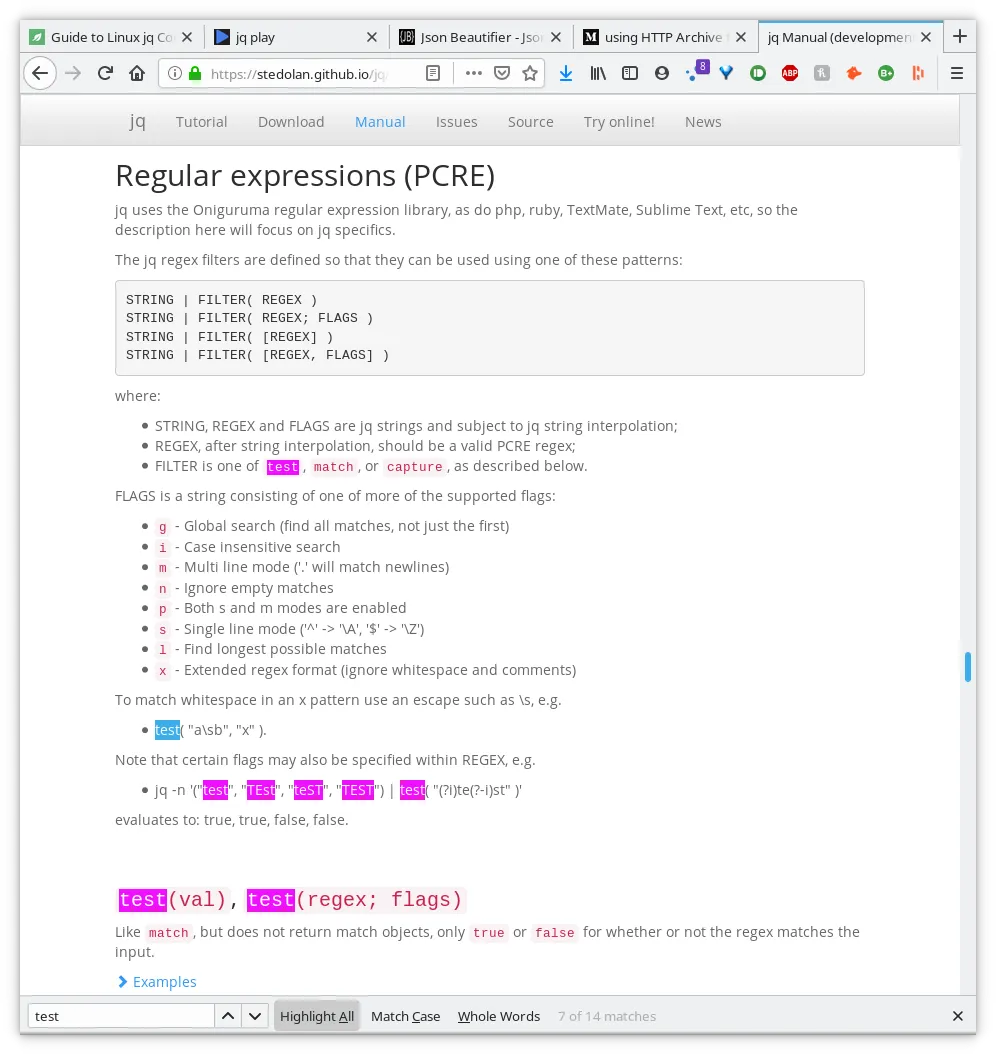The width and height of the screenshot is (996, 1055).
Task: Open the News nav link
Action: tap(703, 122)
